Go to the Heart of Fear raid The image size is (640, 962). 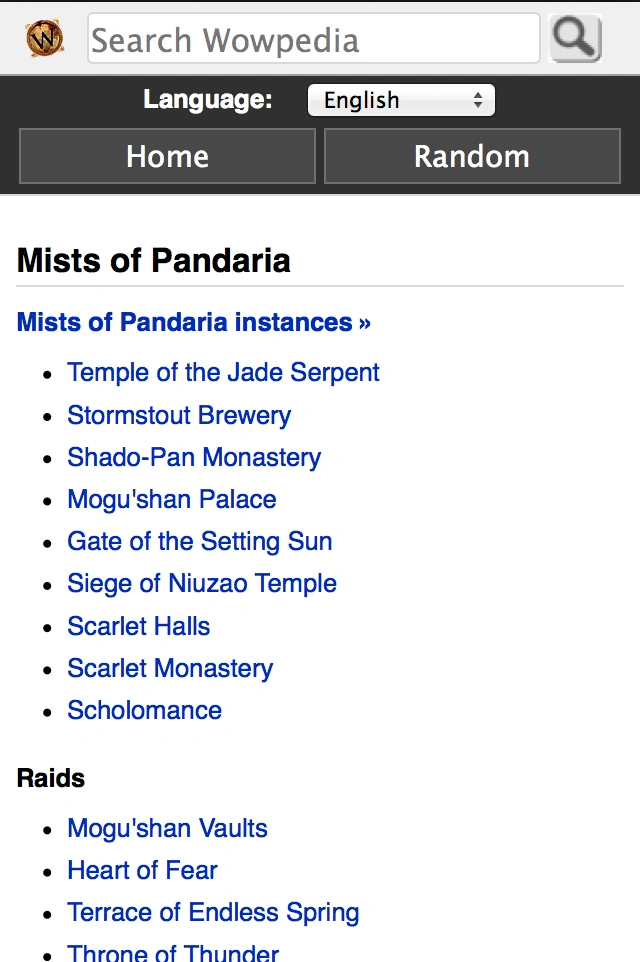coord(142,870)
